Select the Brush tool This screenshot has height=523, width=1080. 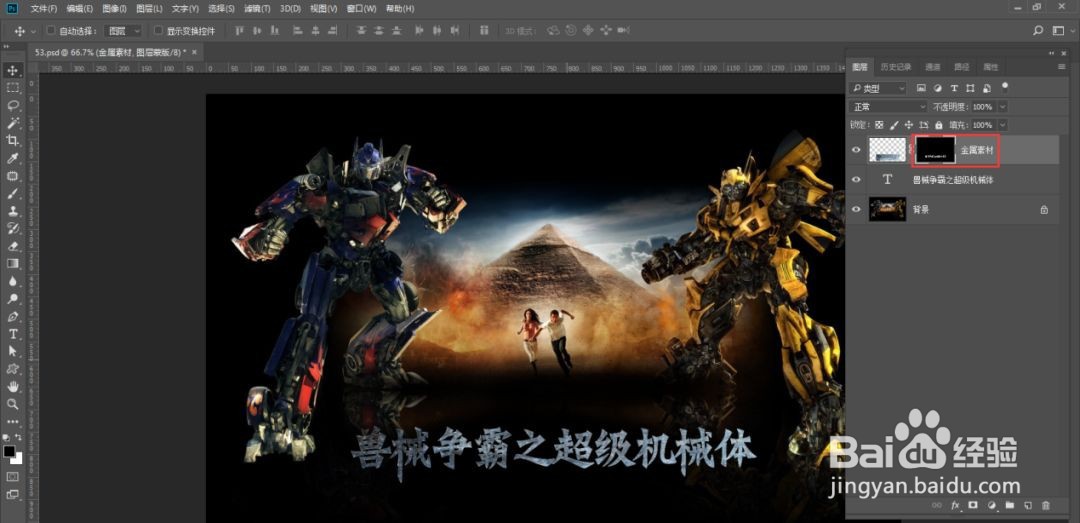pyautogui.click(x=12, y=194)
